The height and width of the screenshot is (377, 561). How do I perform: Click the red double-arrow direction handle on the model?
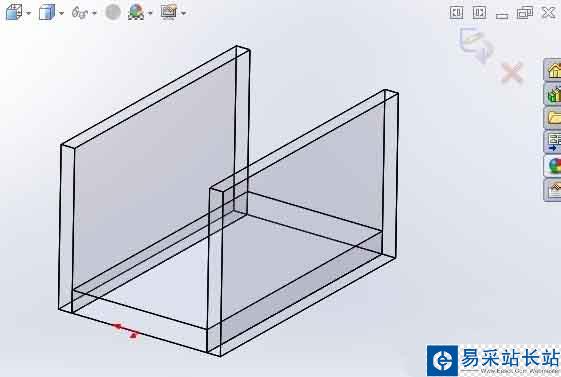(126, 330)
